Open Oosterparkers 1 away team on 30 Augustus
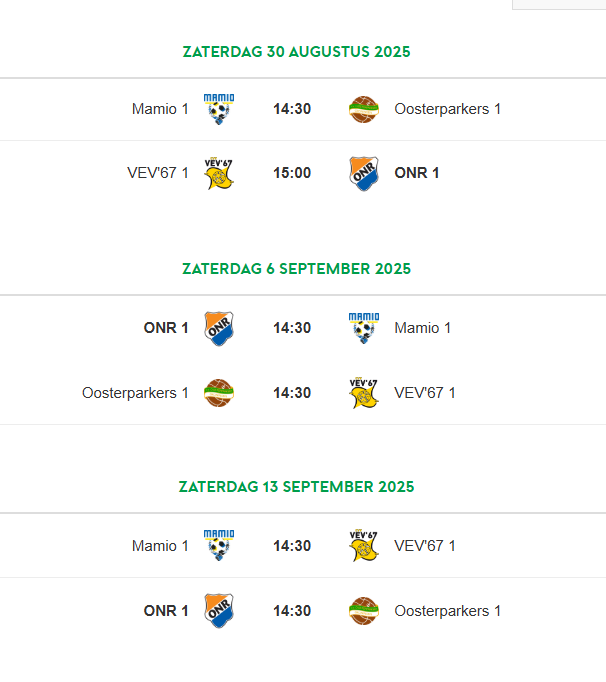Image resolution: width=606 pixels, height=682 pixels. click(448, 109)
